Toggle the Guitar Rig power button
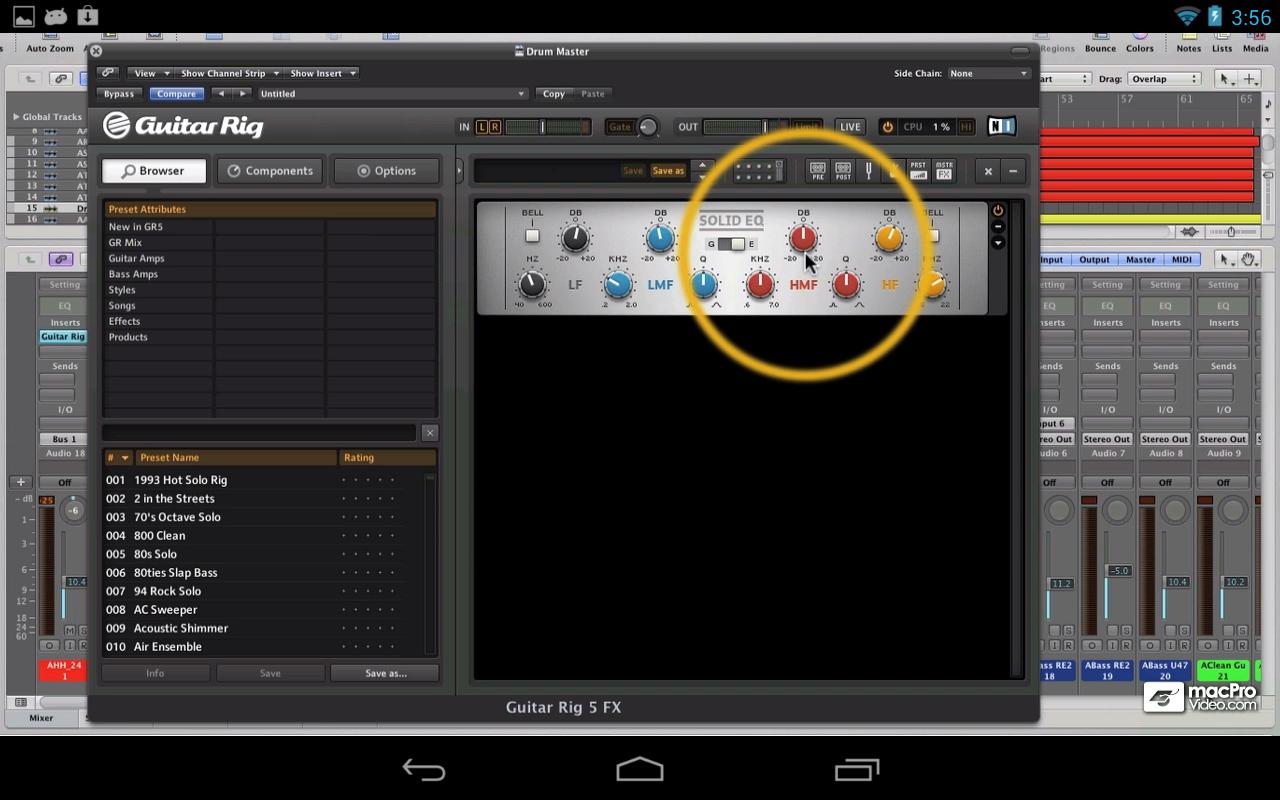1280x800 pixels. [x=887, y=127]
